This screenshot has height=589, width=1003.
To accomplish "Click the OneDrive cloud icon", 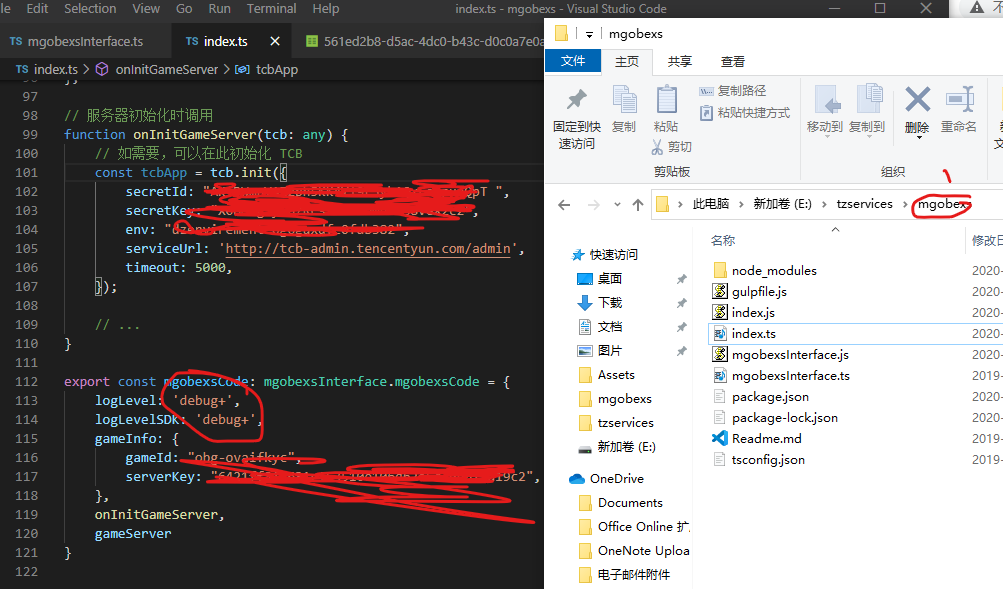I will 577,479.
